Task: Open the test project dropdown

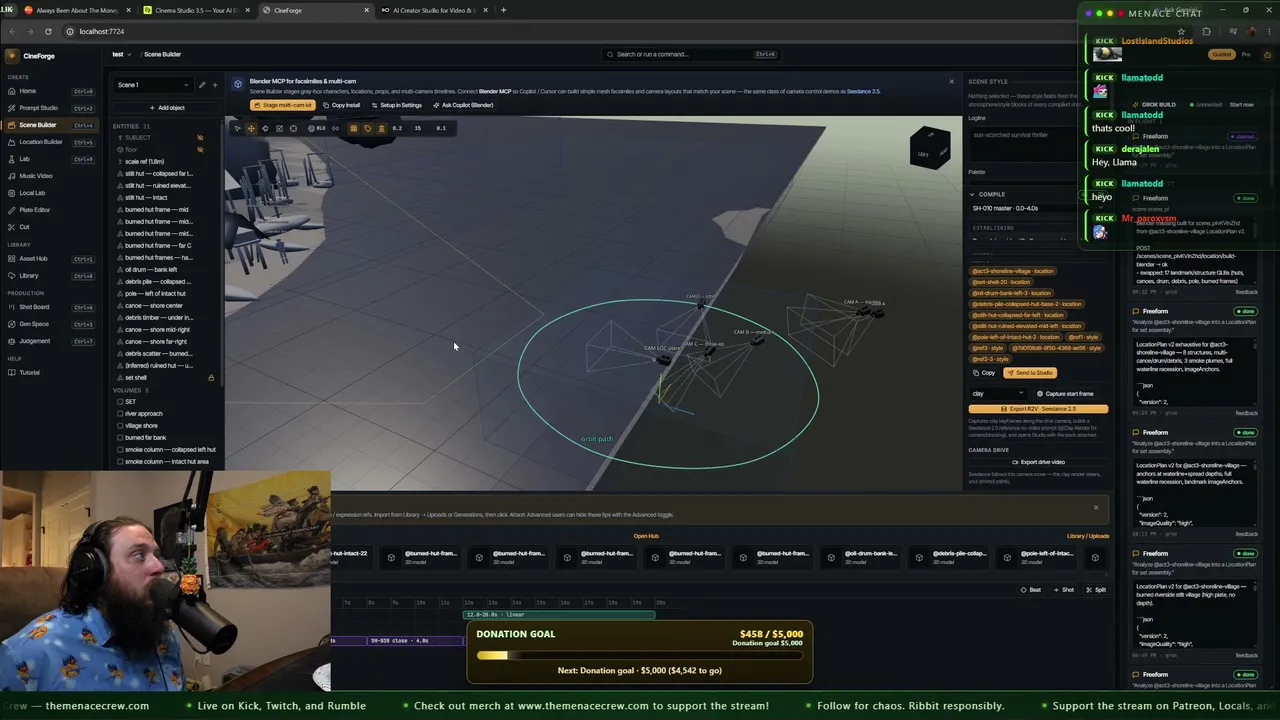Action: tap(121, 54)
